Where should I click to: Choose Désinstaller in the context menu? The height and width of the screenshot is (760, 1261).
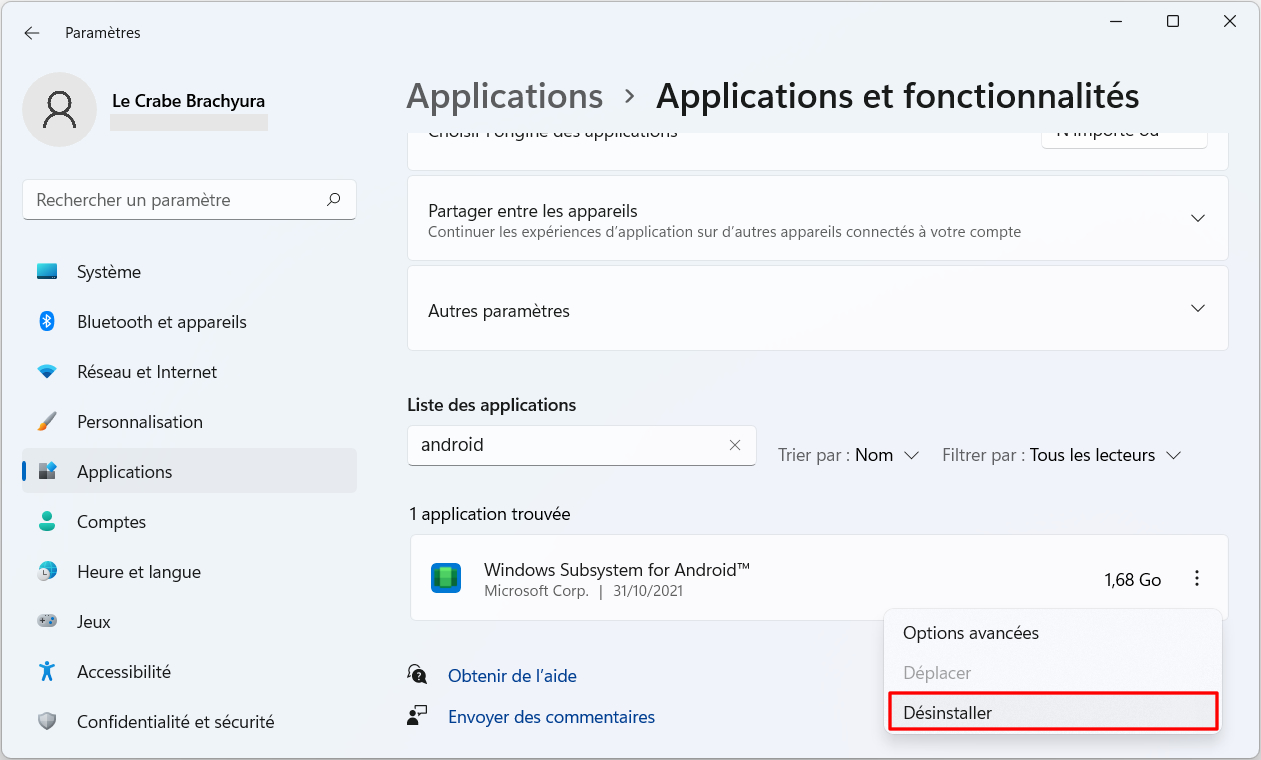1053,712
